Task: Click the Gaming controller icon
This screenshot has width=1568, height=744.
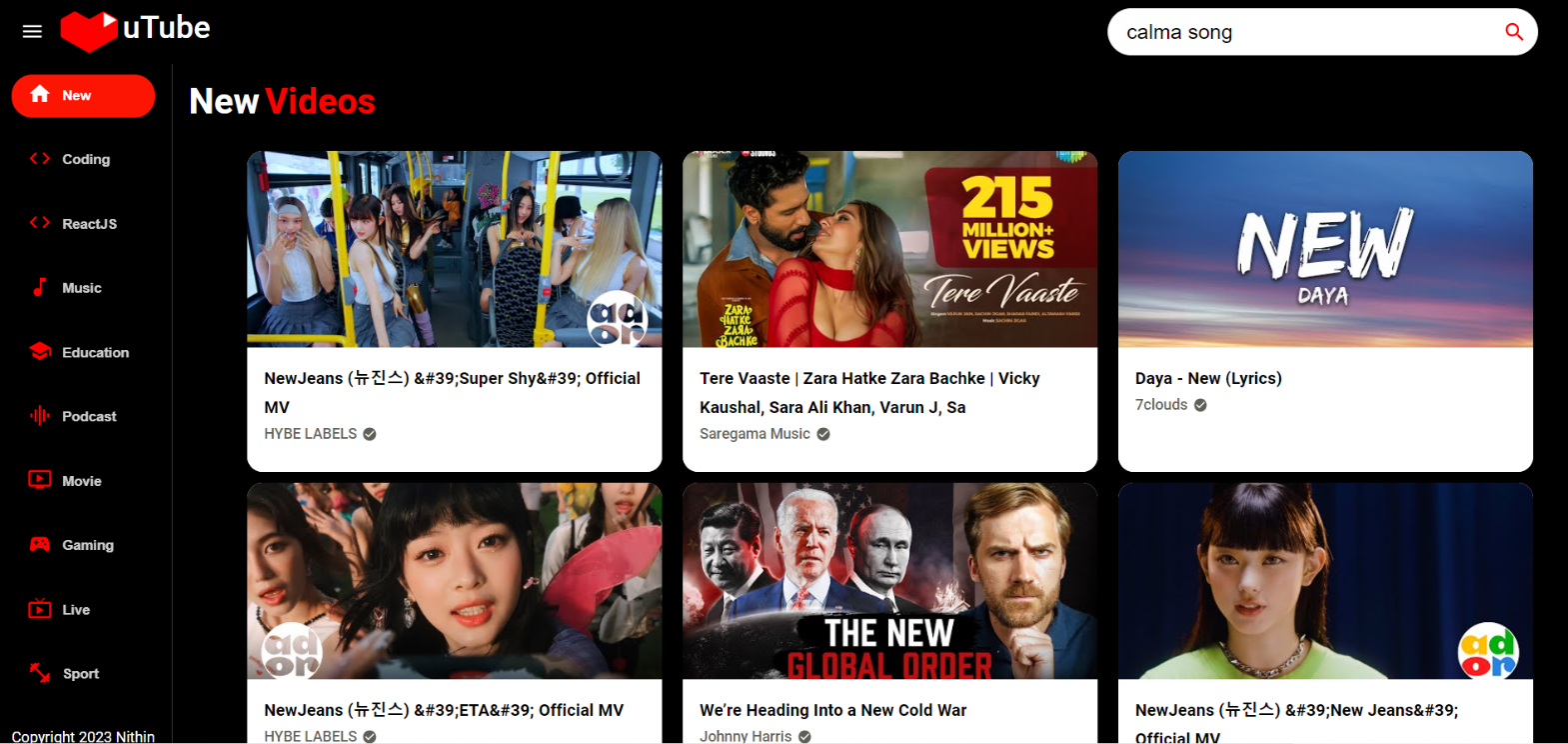Action: pos(40,544)
